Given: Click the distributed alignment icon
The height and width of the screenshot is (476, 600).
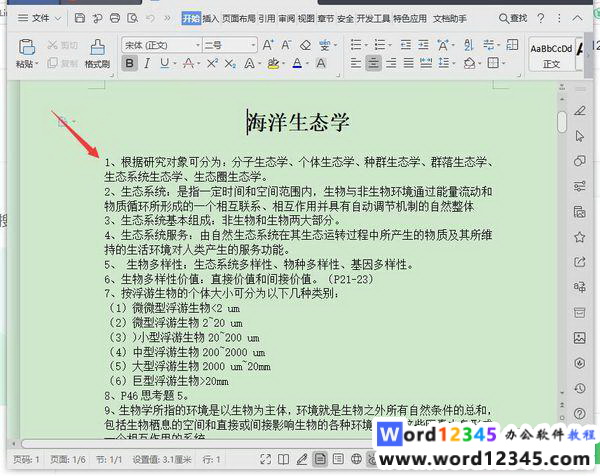Looking at the screenshot, I should tap(426, 63).
